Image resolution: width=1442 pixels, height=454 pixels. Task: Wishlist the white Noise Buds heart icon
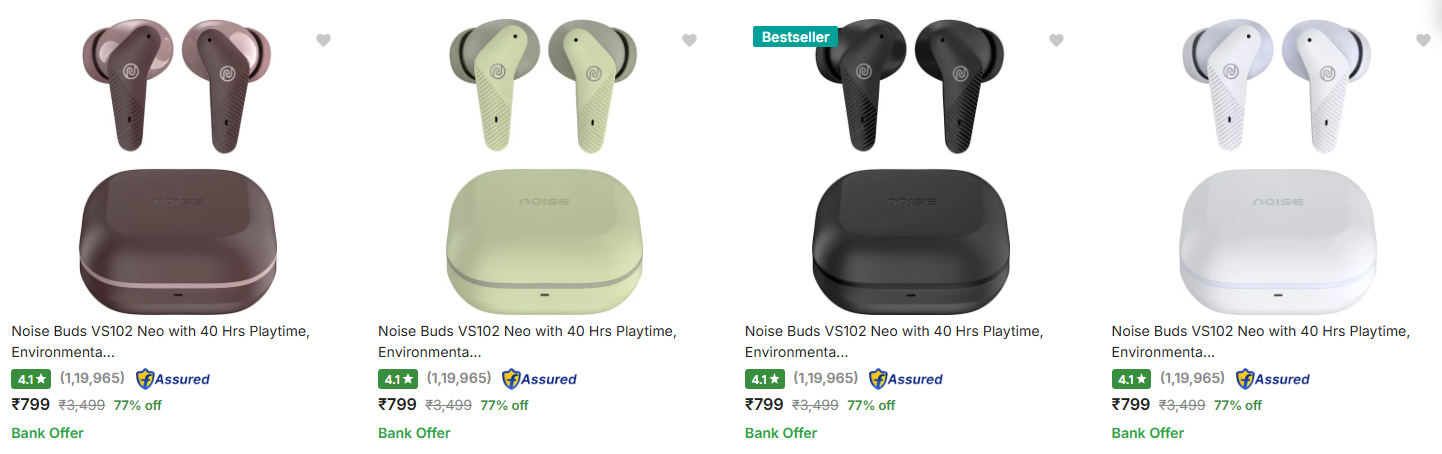1423,40
